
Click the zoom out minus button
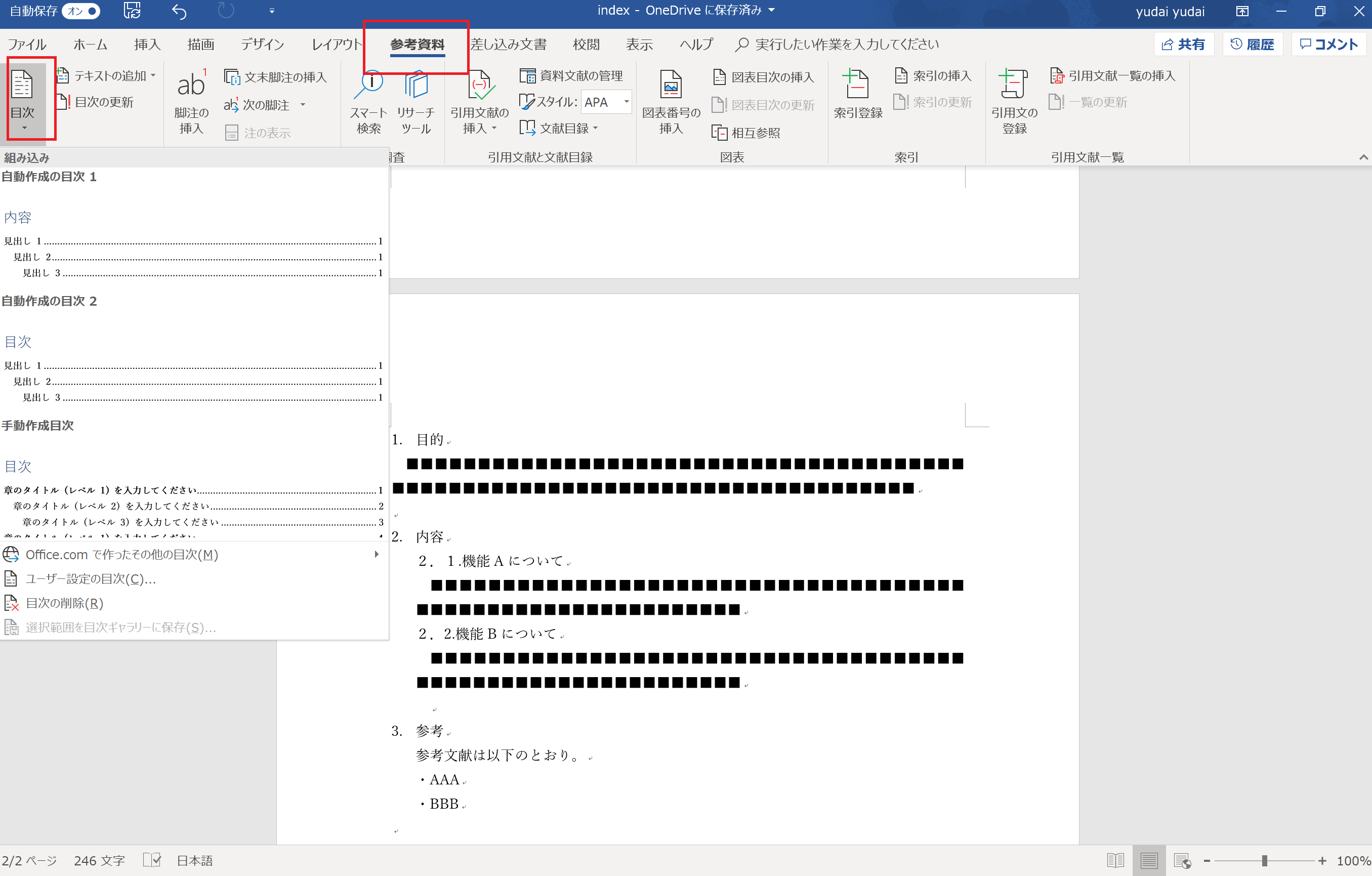[x=1206, y=861]
